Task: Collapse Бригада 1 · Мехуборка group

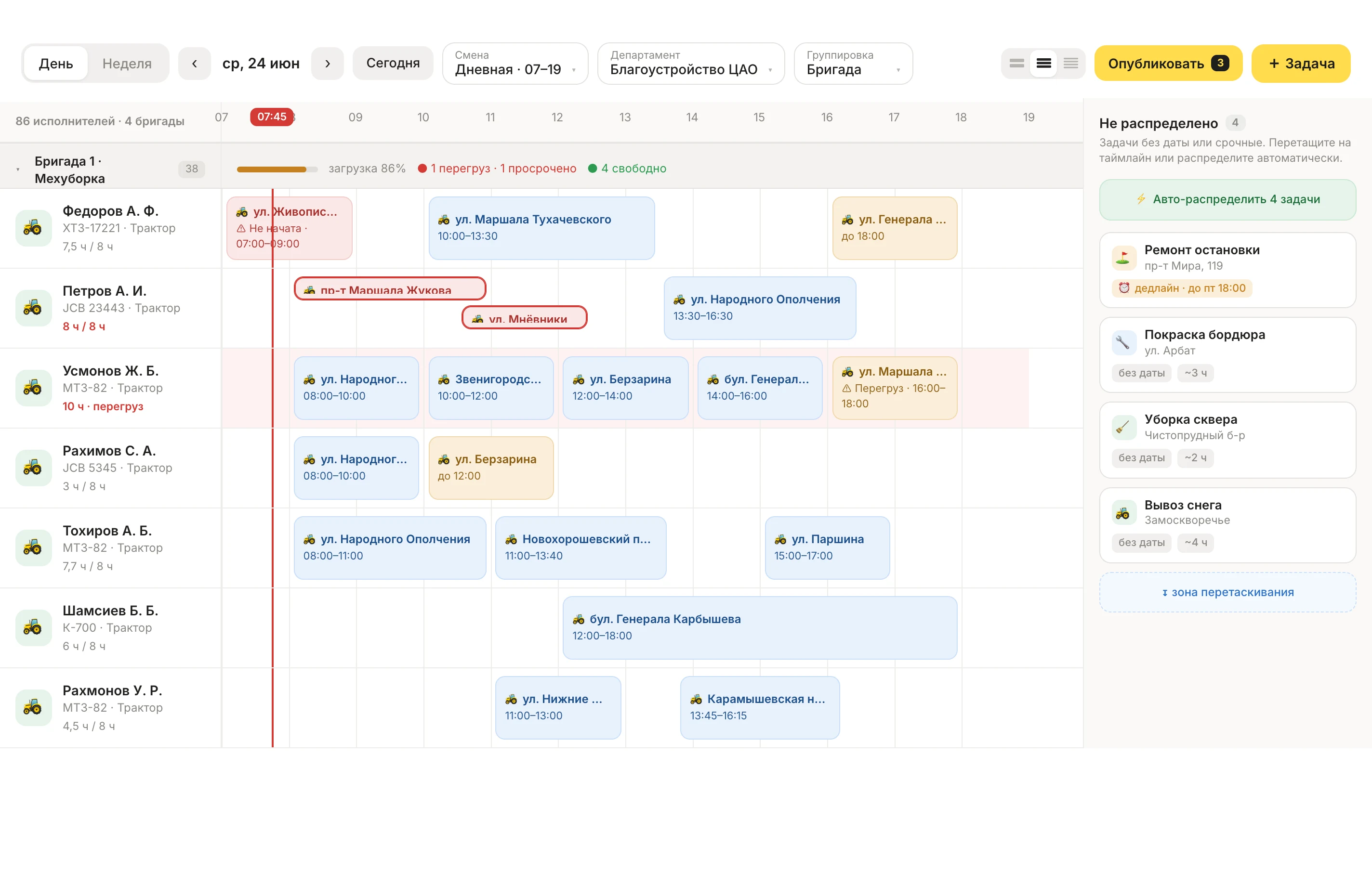Action: click(18, 169)
